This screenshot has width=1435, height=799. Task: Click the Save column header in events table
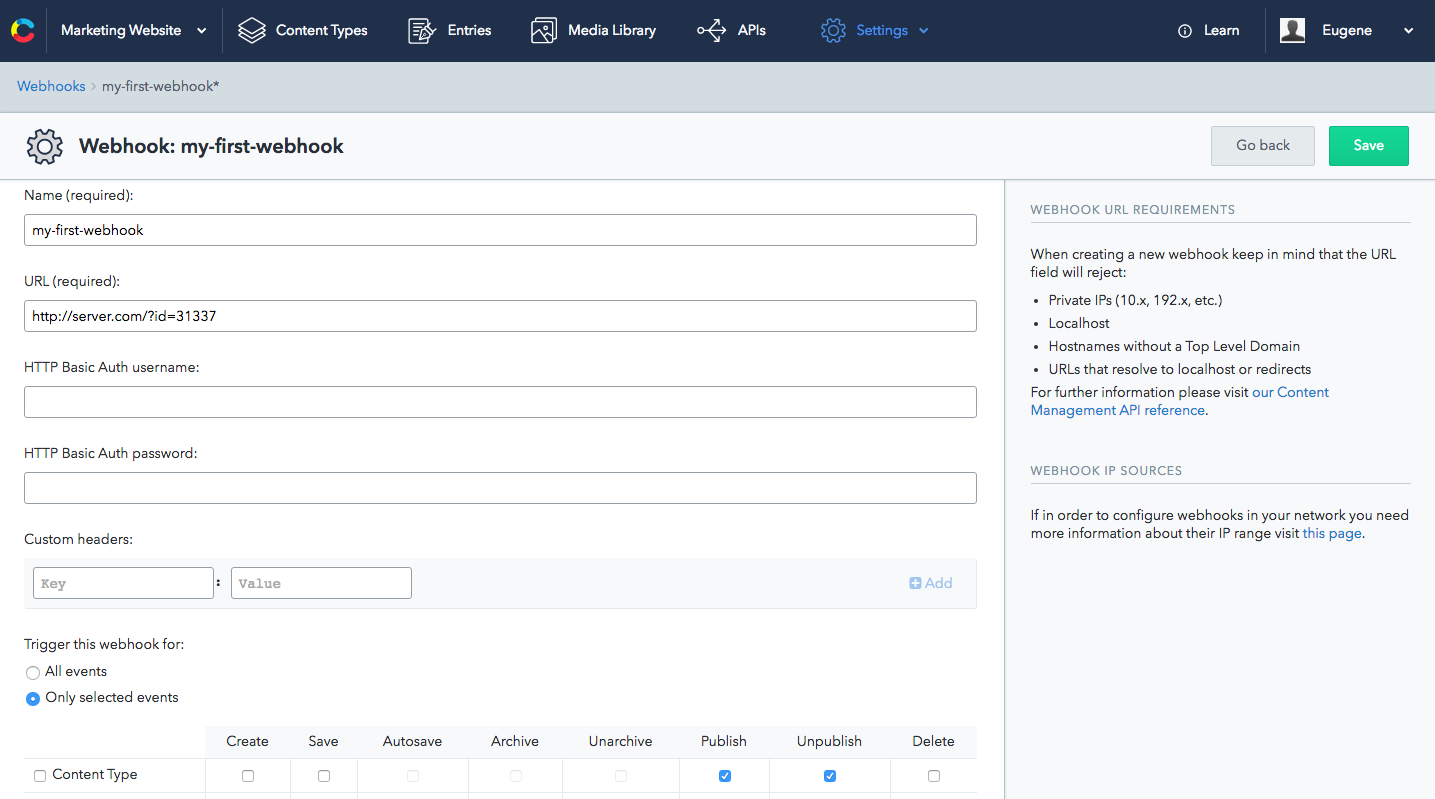[323, 741]
